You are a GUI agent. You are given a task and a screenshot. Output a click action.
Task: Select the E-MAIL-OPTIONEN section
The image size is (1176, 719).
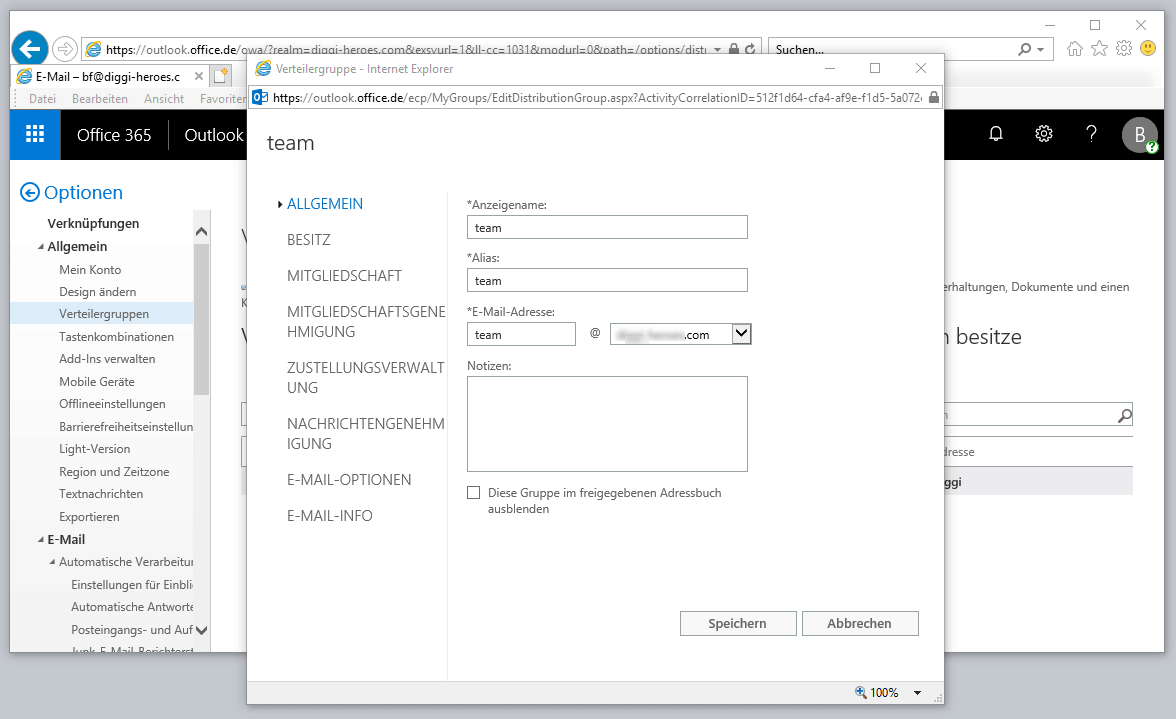coord(348,480)
